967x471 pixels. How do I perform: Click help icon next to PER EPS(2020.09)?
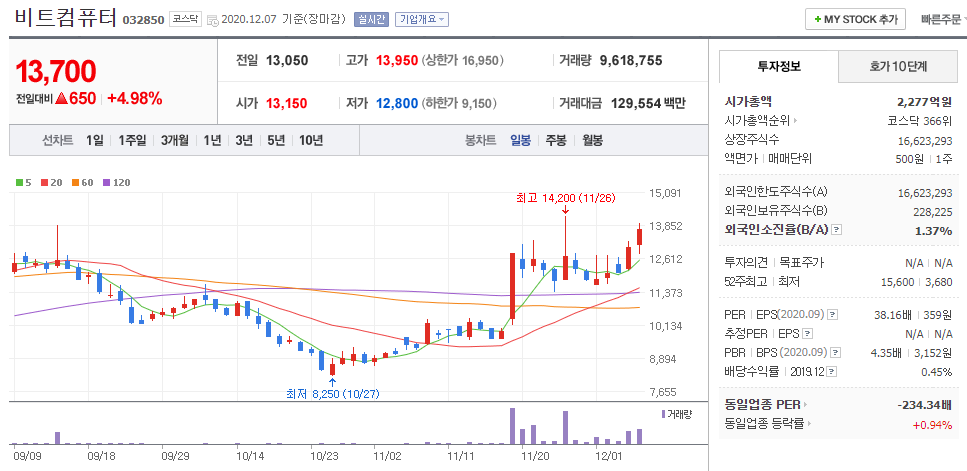coord(833,314)
